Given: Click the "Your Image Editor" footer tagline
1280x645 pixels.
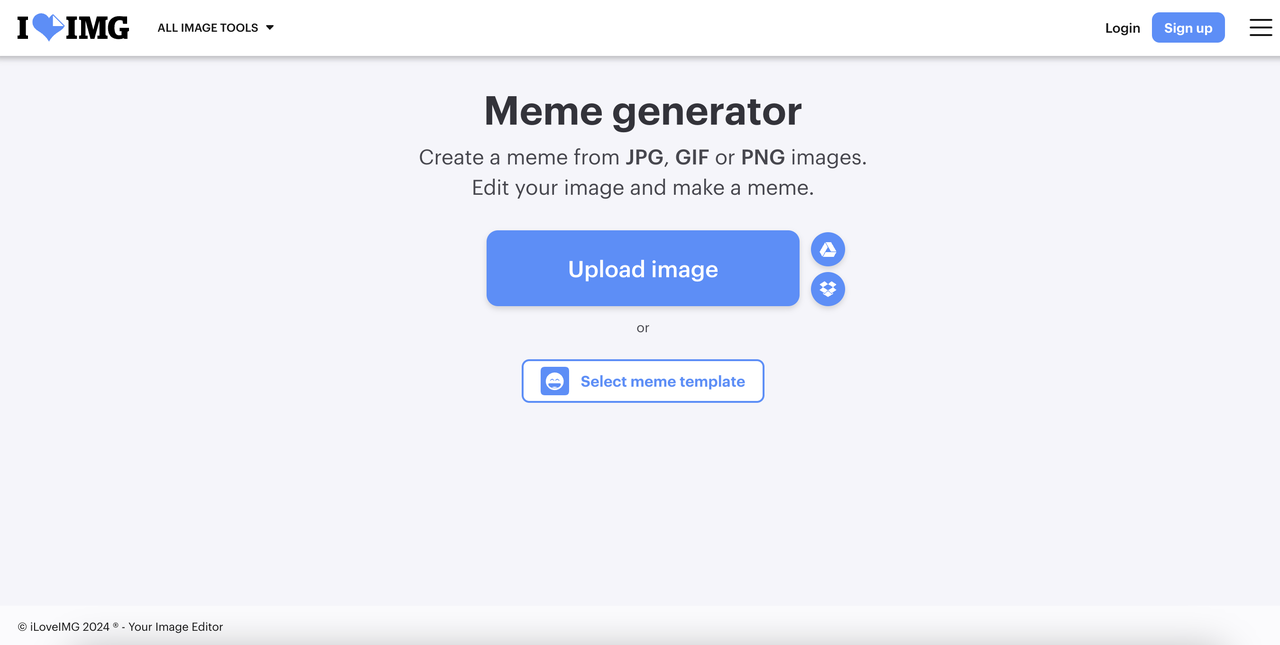Looking at the screenshot, I should (176, 627).
